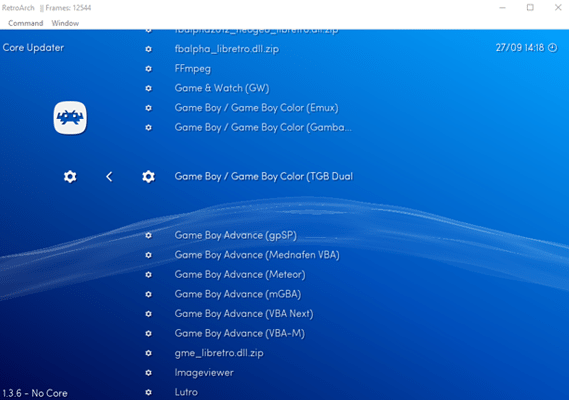Select the Lutro core entry

coord(186,392)
